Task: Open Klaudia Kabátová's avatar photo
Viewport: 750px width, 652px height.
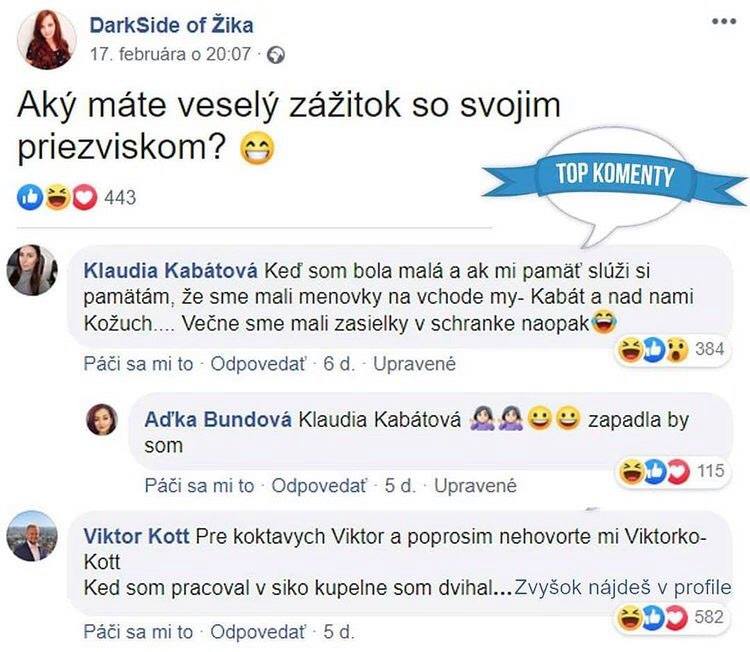Action: 32,270
